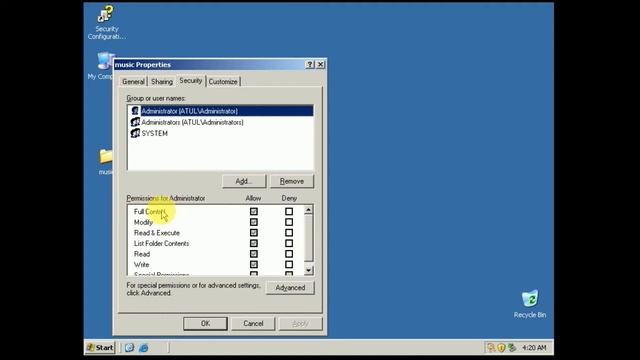Click the group icon beside Administrators entry
This screenshot has width=640, height=360.
pyautogui.click(x=135, y=122)
